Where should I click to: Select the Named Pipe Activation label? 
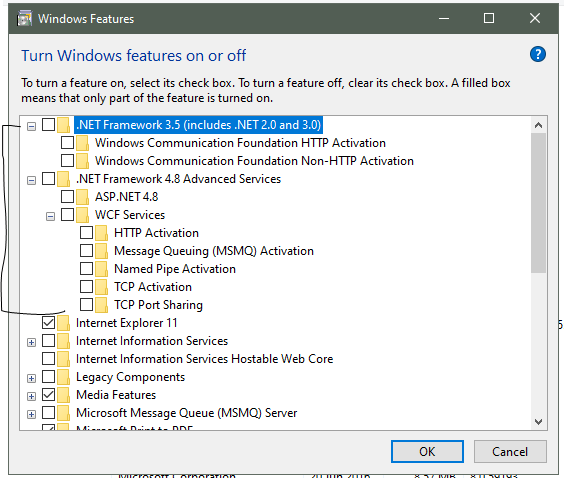175,269
